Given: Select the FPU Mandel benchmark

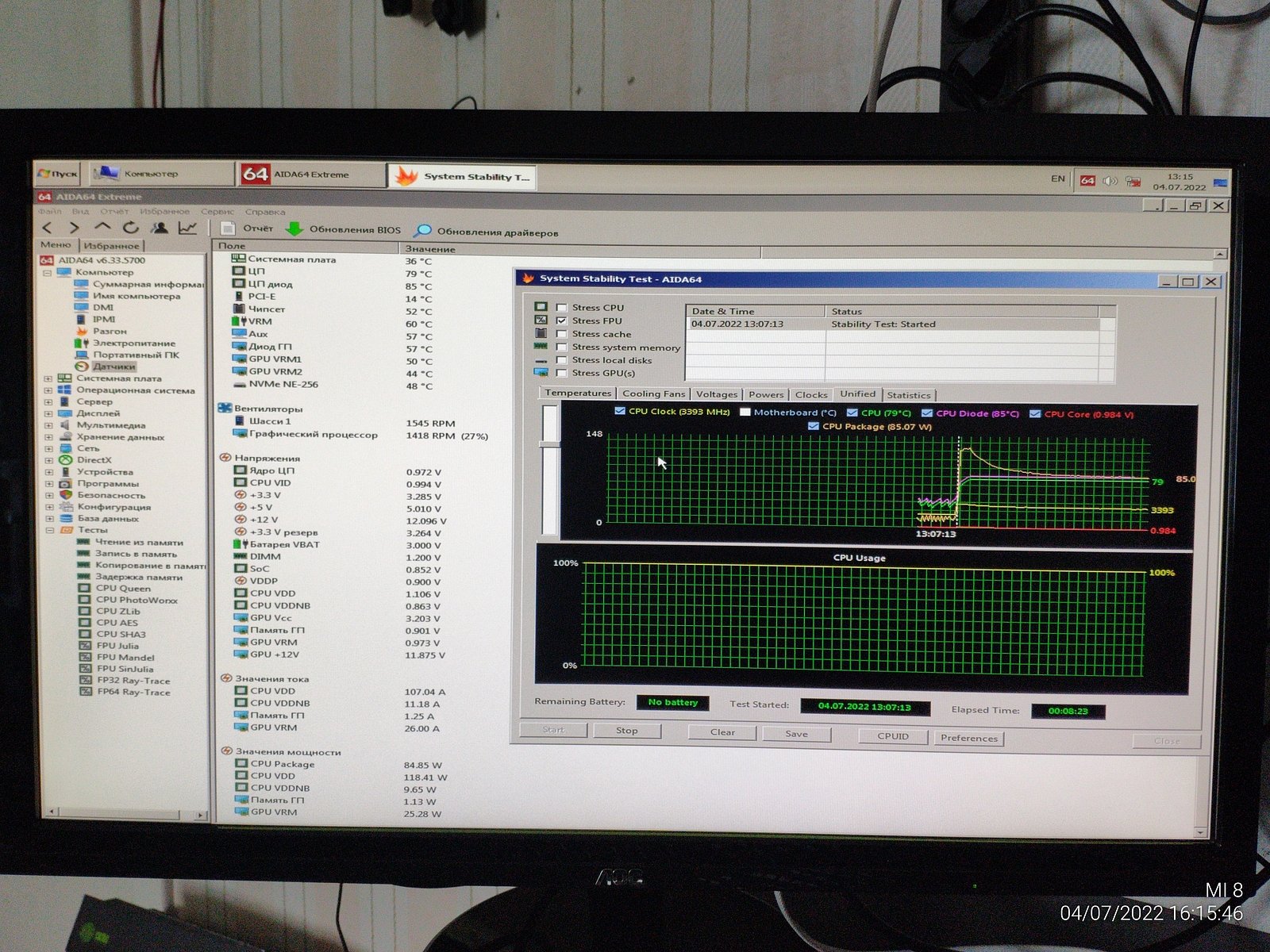Looking at the screenshot, I should [x=117, y=657].
